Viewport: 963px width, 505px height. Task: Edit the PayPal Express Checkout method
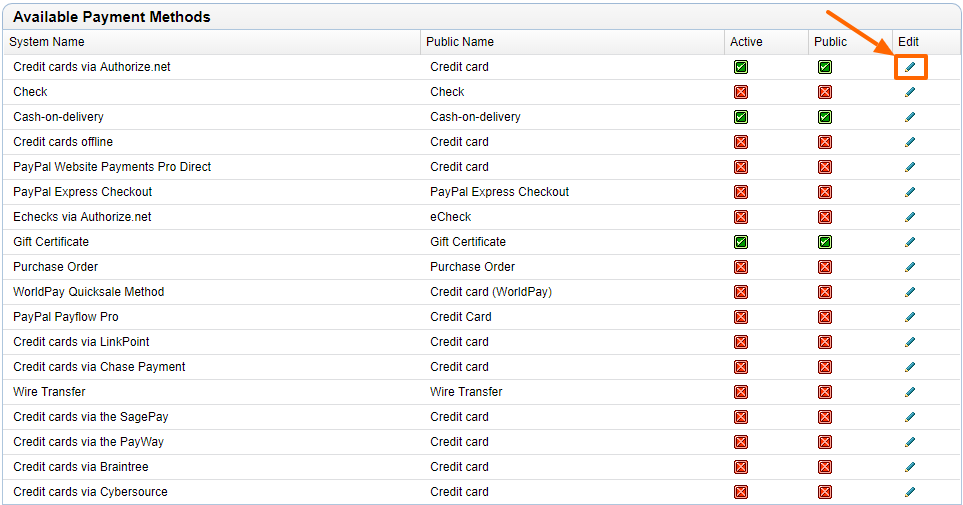(910, 192)
